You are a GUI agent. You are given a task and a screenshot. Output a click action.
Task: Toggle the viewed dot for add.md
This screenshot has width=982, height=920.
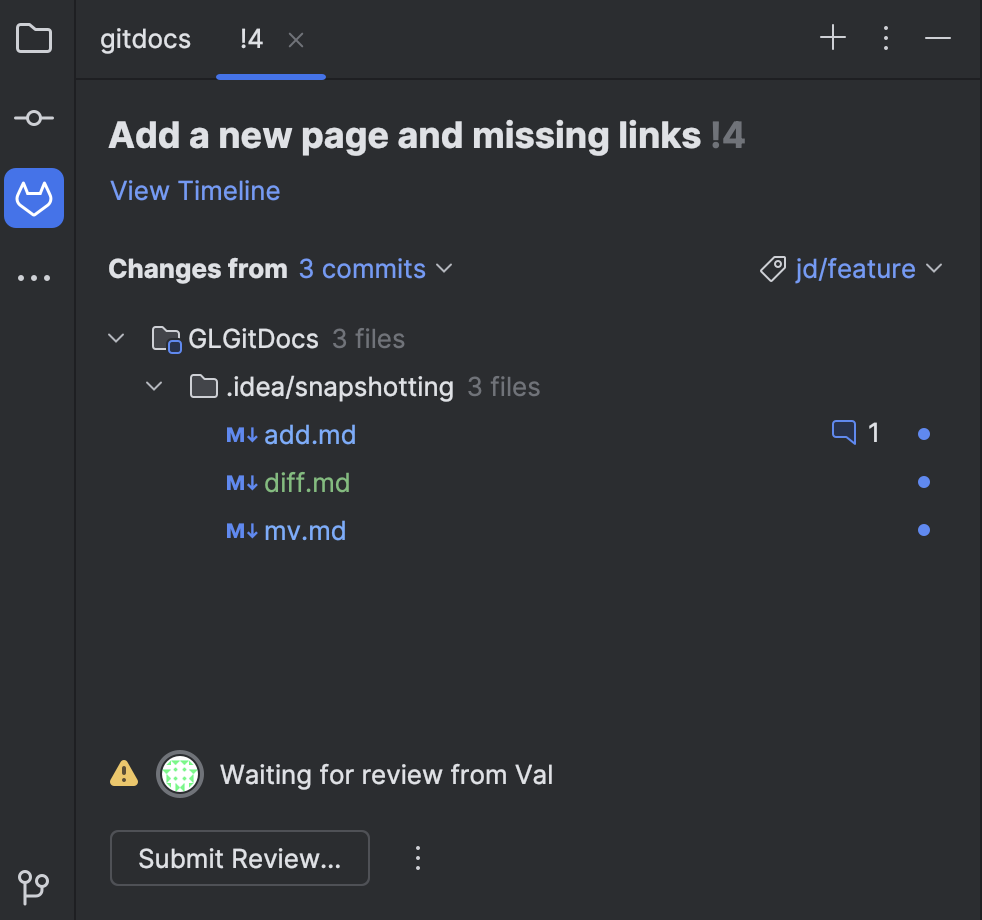click(924, 433)
